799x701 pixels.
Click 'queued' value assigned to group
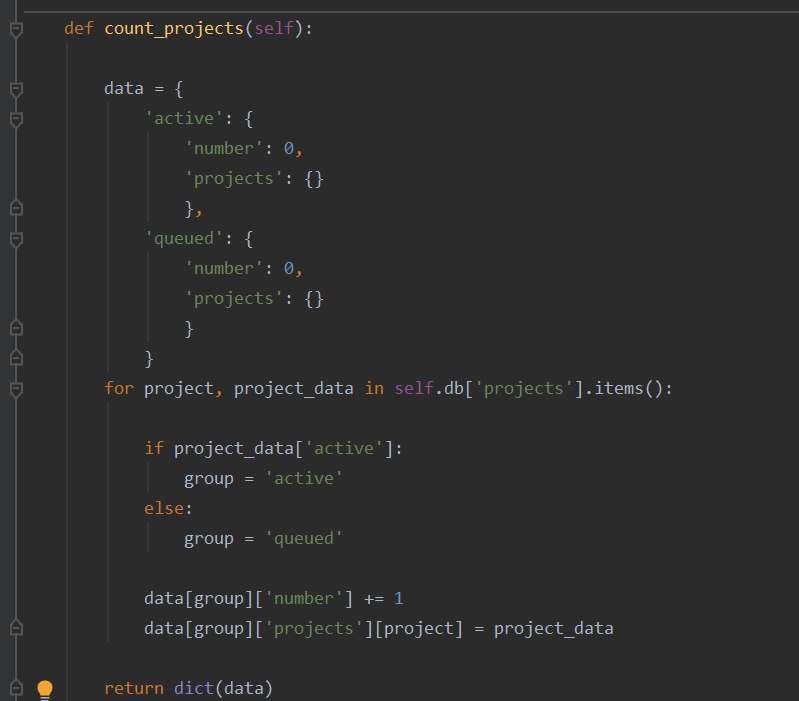pyautogui.click(x=304, y=539)
